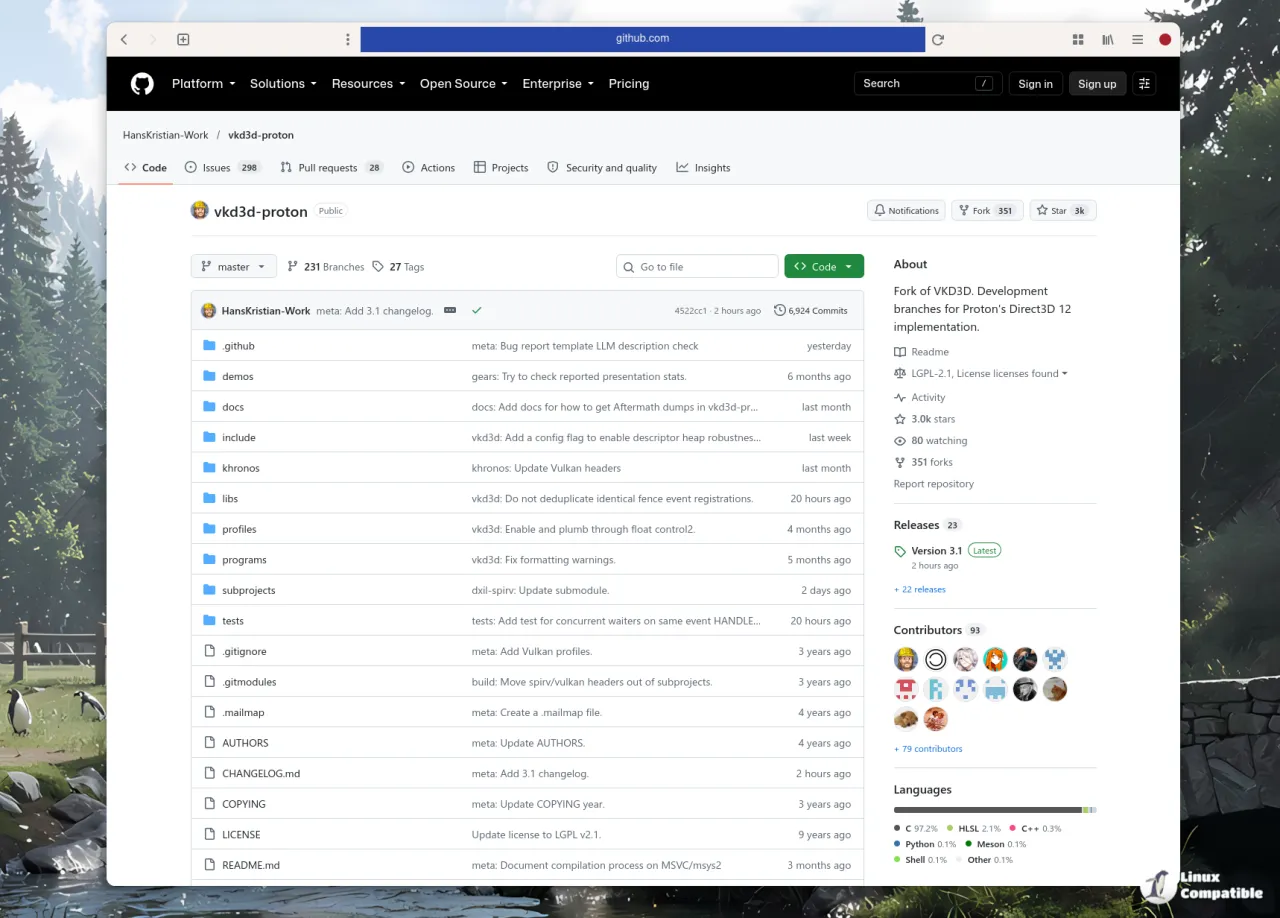
Task: Open the 6,924 Commits history
Action: coord(811,311)
